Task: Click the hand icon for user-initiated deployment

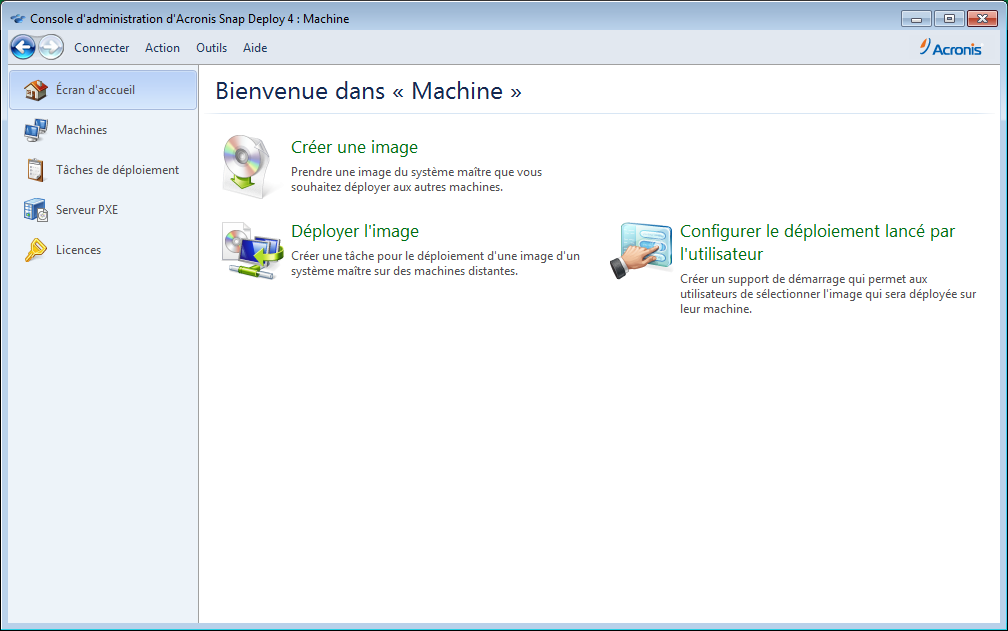Action: pyautogui.click(x=636, y=252)
